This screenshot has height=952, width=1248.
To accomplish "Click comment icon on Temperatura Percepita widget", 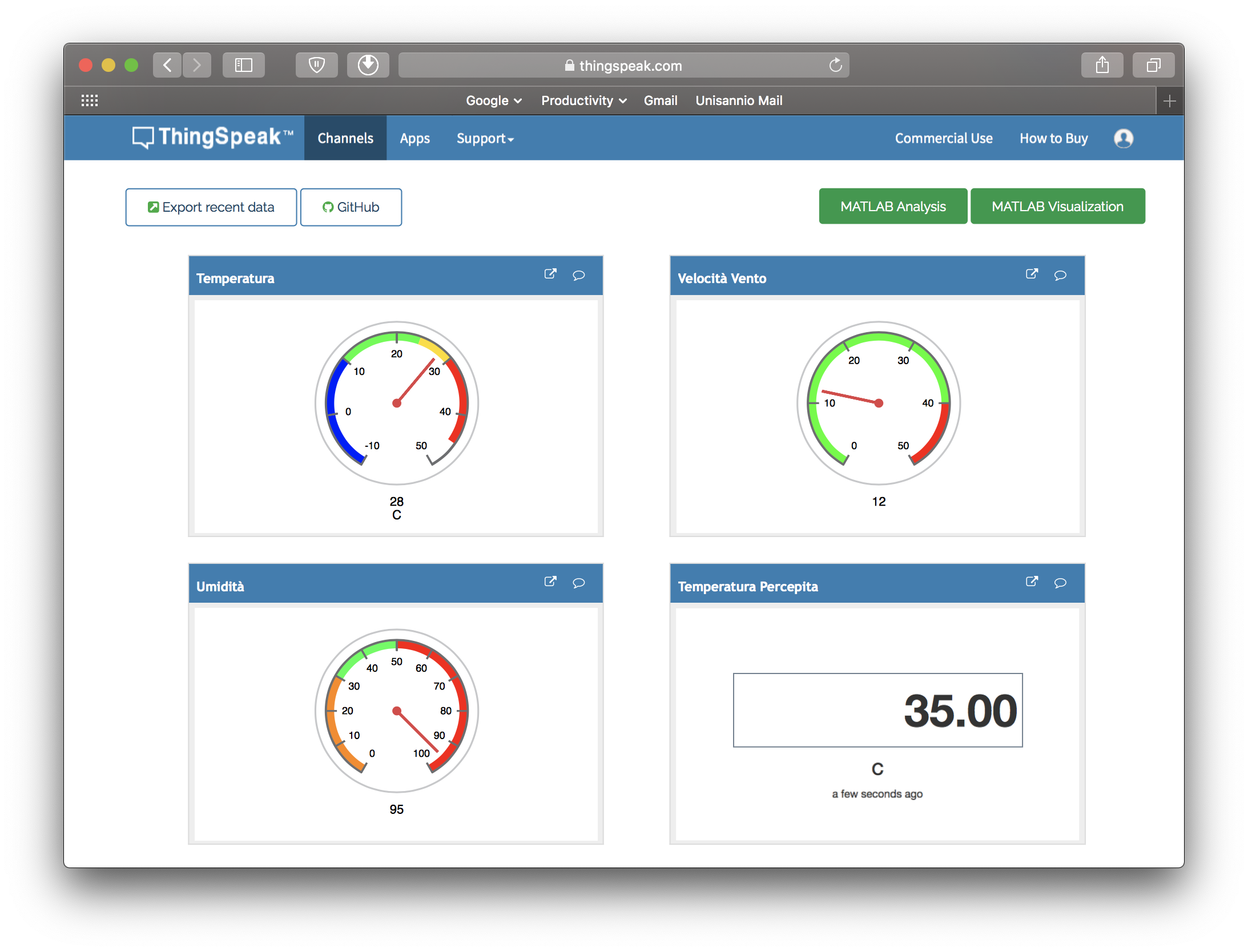I will [1060, 583].
